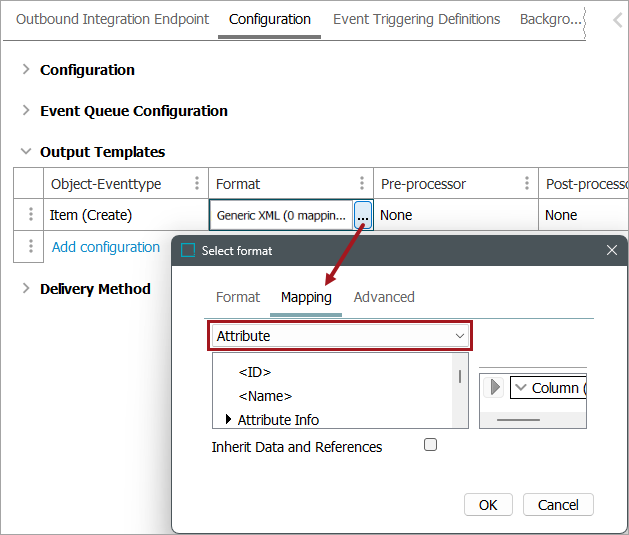Open the Attribute dropdown
Viewport: 629px width, 535px height.
pyautogui.click(x=341, y=336)
